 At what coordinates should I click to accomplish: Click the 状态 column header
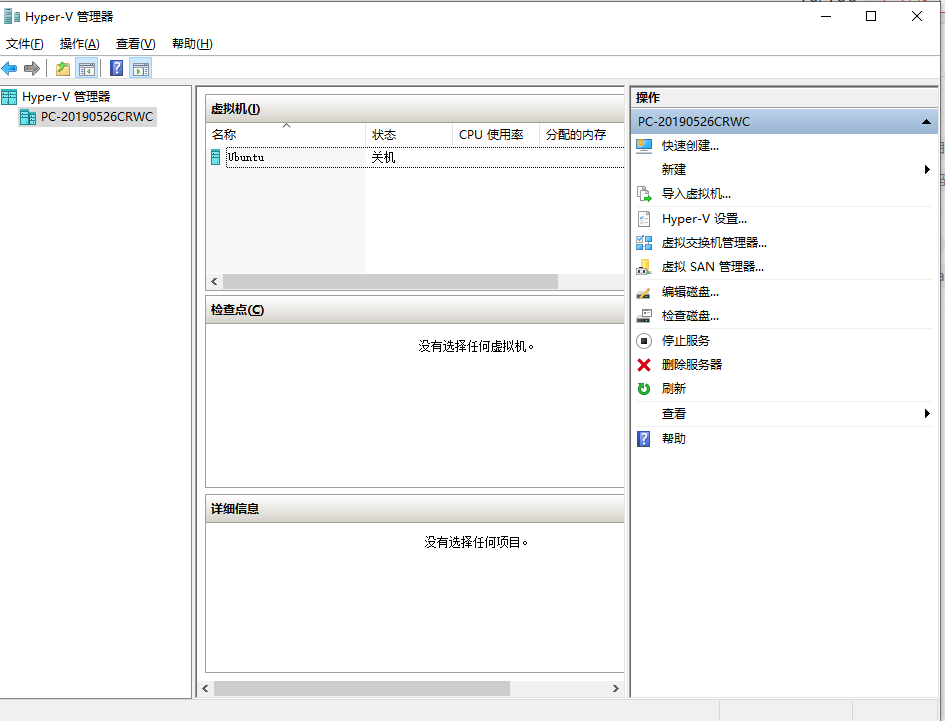(x=409, y=134)
